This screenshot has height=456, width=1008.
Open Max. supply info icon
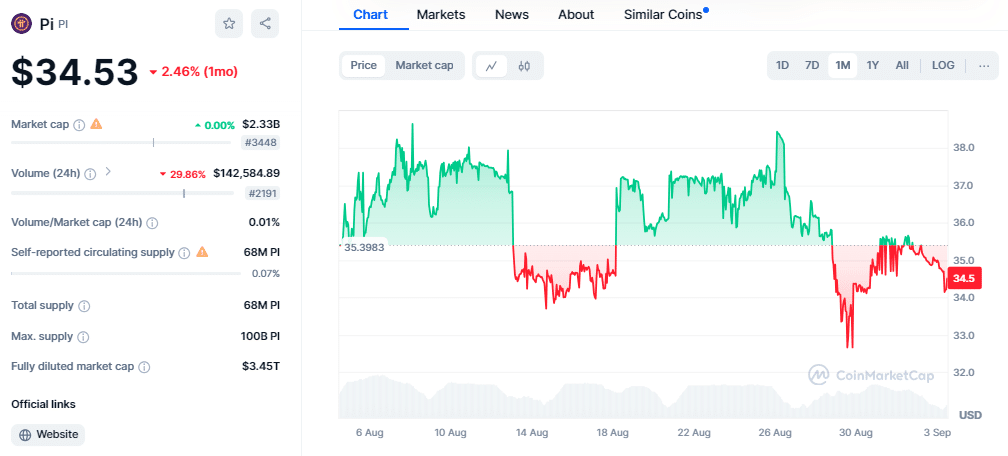[84, 337]
